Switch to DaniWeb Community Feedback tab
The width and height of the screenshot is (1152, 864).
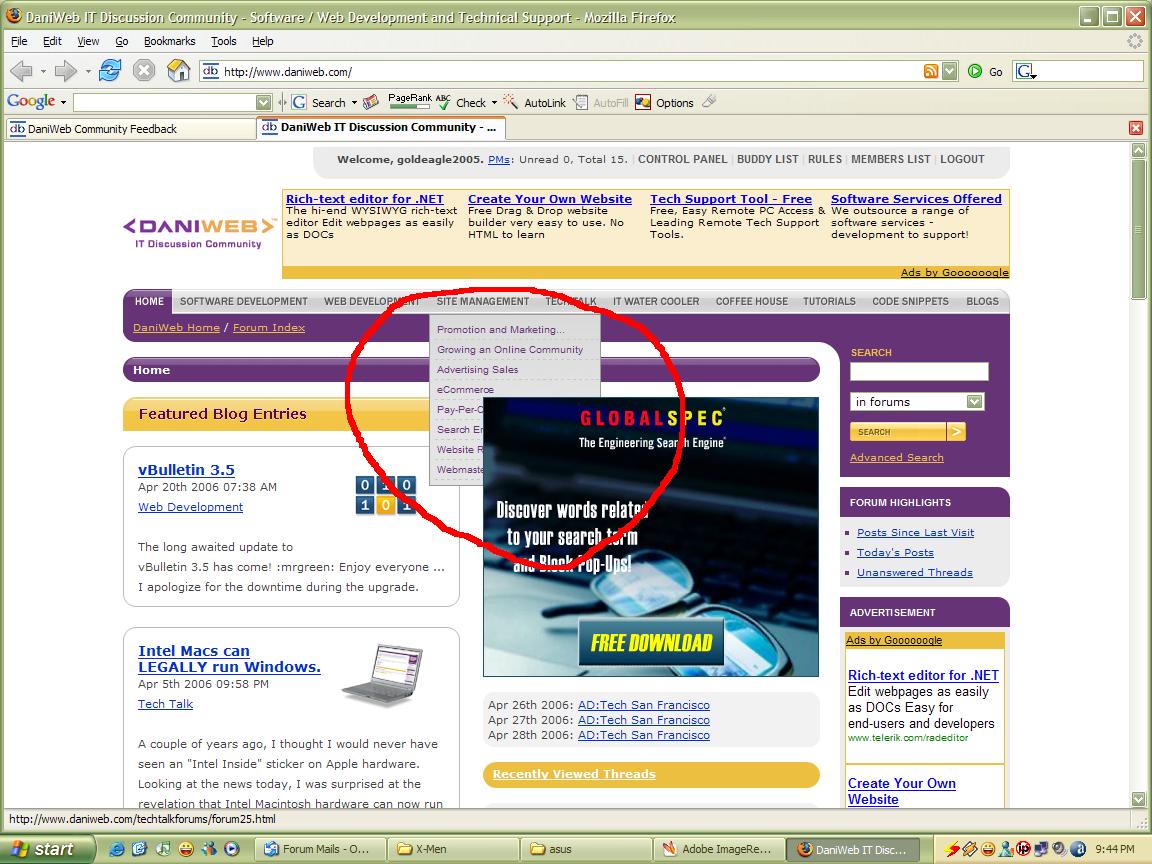coord(130,129)
